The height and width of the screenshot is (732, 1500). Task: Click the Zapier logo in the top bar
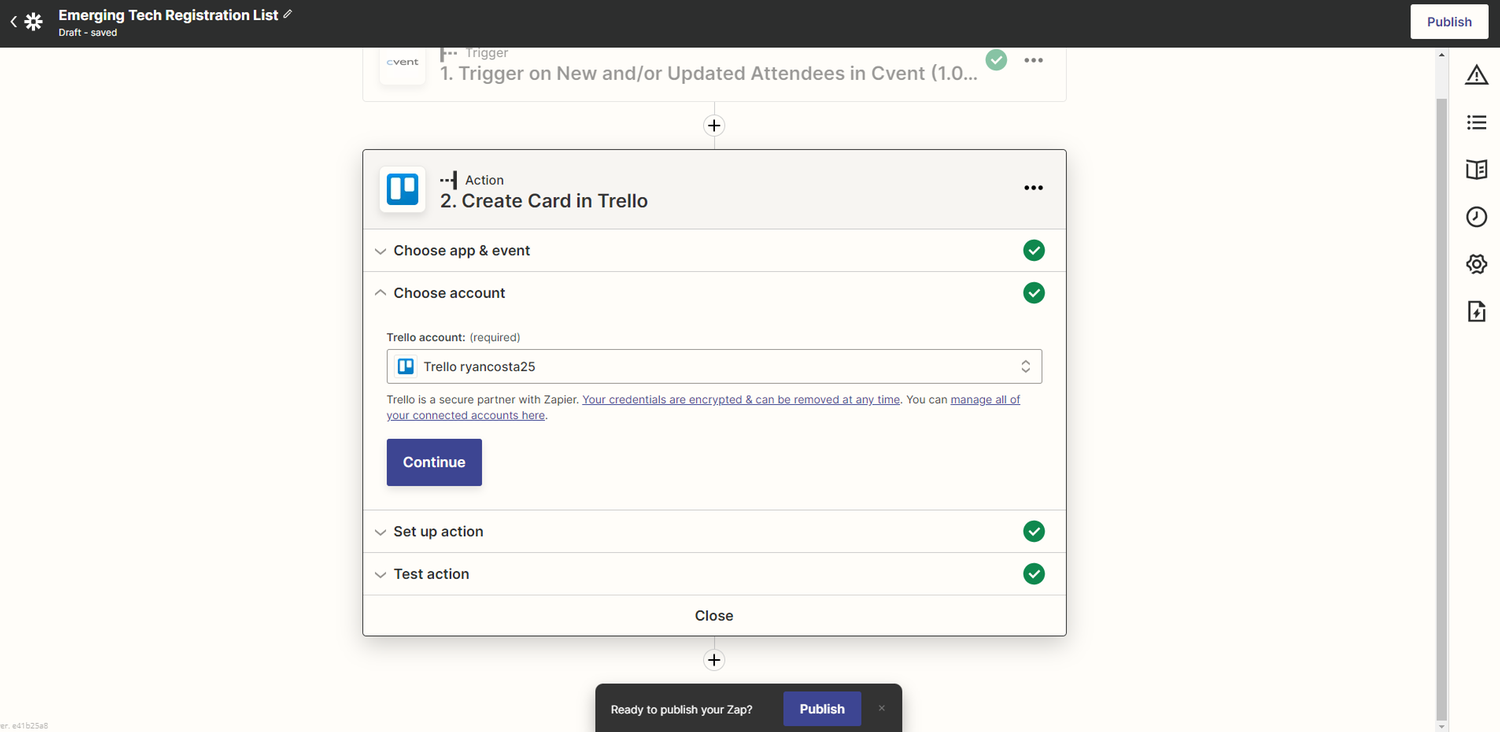point(35,21)
